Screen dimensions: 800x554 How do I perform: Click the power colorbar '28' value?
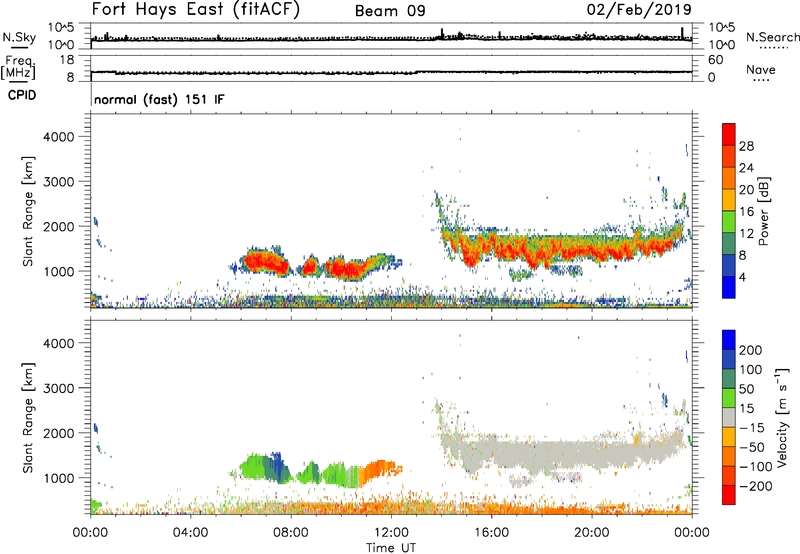coord(746,146)
